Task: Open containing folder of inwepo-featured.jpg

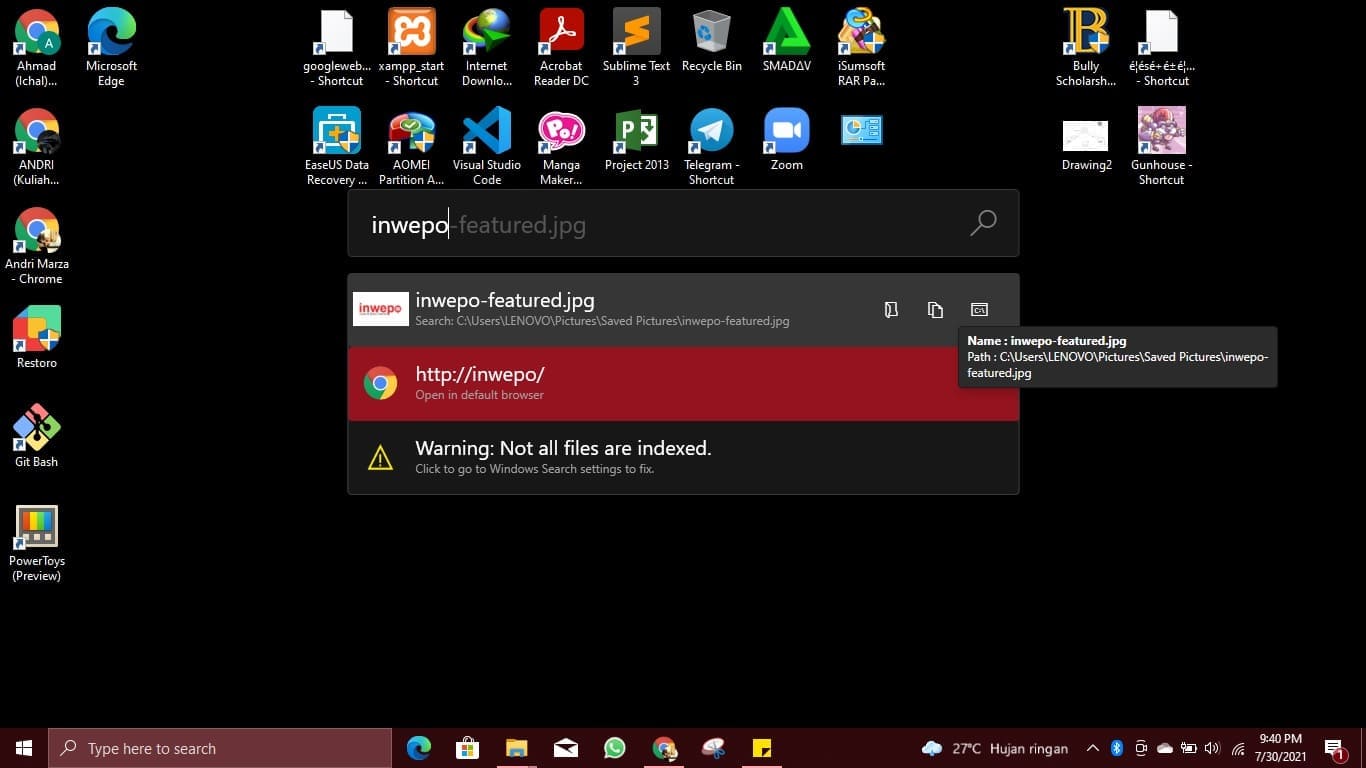Action: [891, 310]
